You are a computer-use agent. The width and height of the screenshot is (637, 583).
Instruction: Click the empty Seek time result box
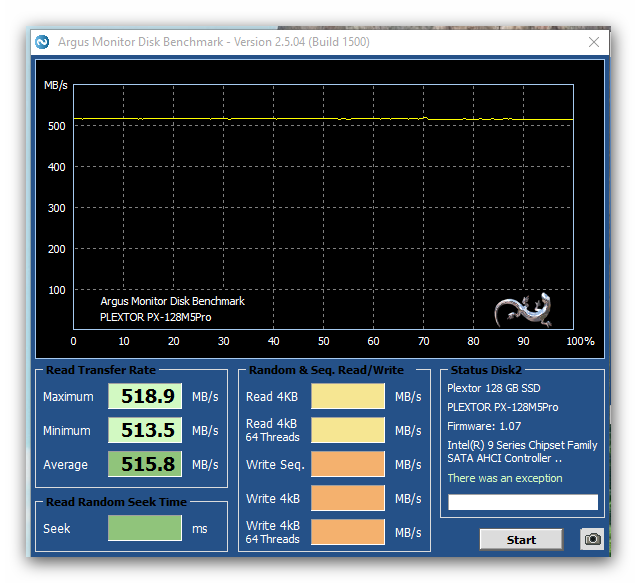pyautogui.click(x=145, y=528)
